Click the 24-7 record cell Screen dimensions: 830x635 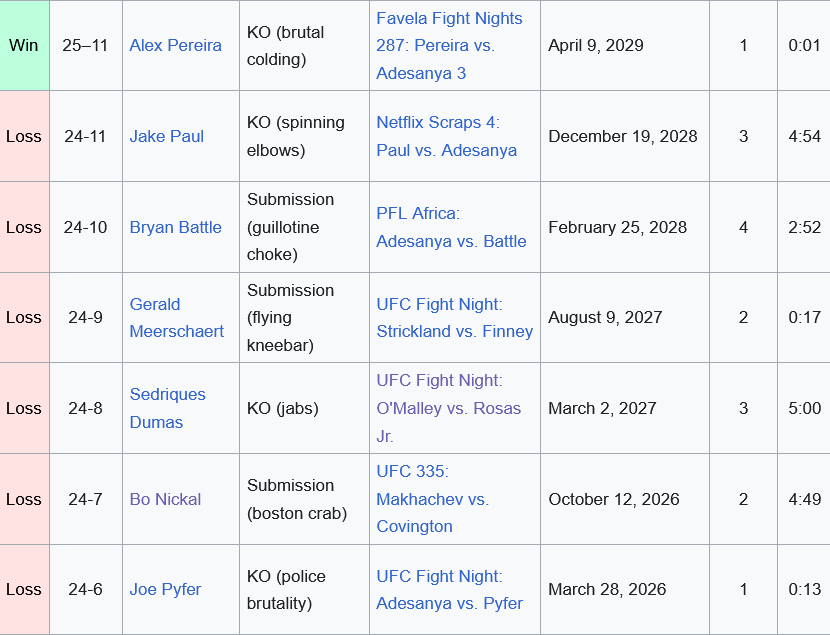(x=85, y=500)
